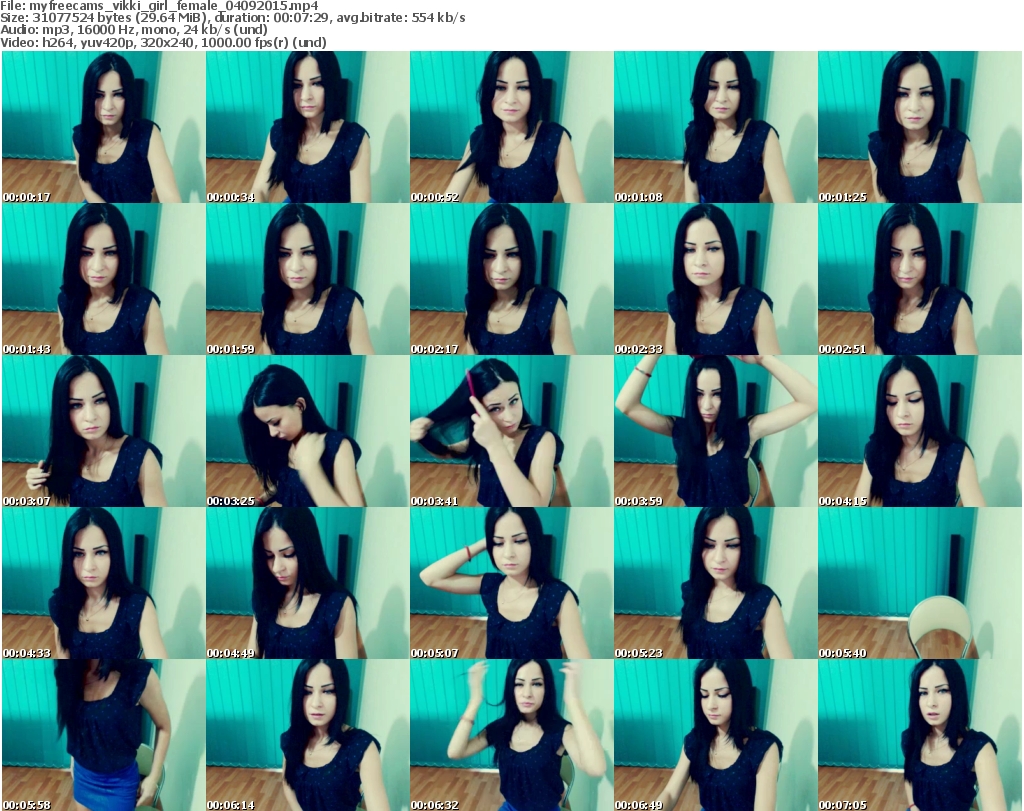
Task: Pick the frame at 00:05:07
Action: (511, 583)
